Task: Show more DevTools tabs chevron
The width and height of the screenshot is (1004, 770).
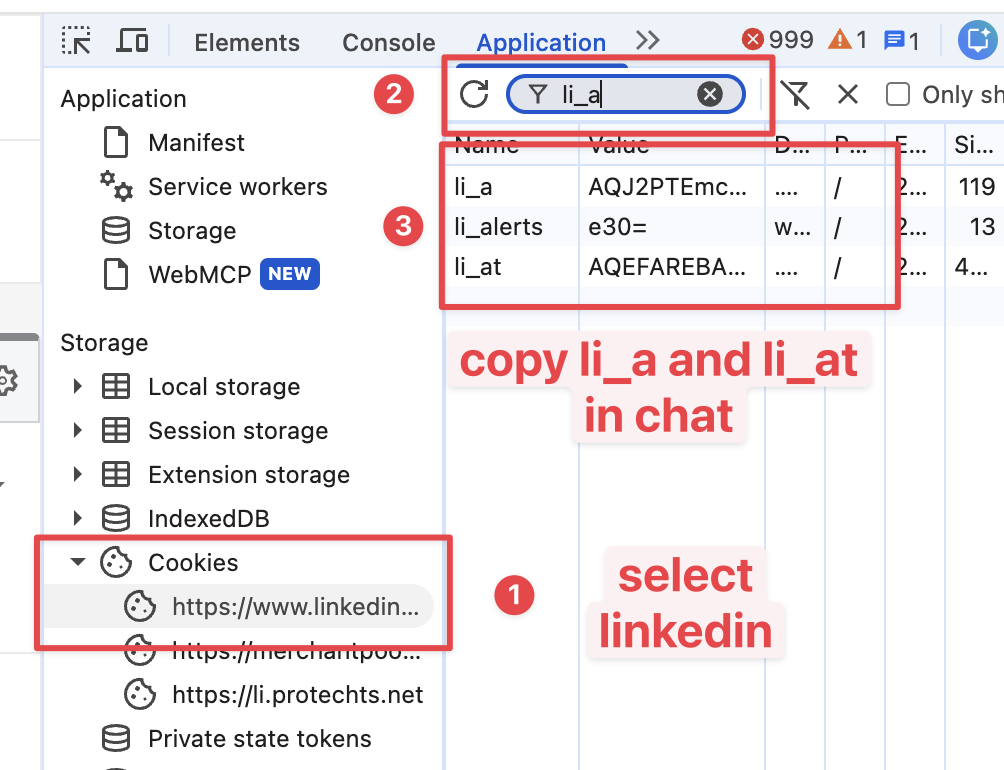Action: [647, 40]
